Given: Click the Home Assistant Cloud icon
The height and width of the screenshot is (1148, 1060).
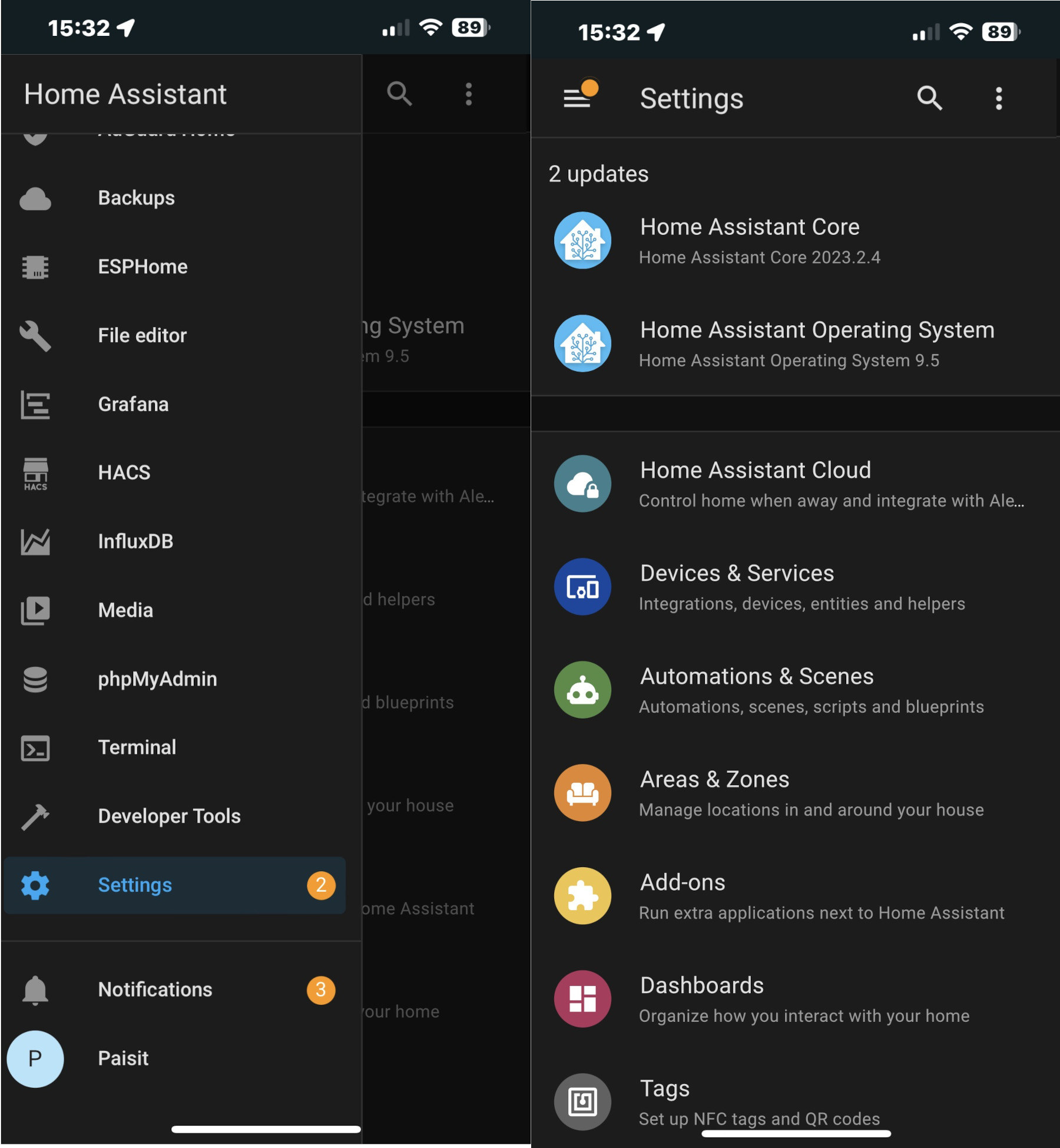Looking at the screenshot, I should [x=582, y=484].
